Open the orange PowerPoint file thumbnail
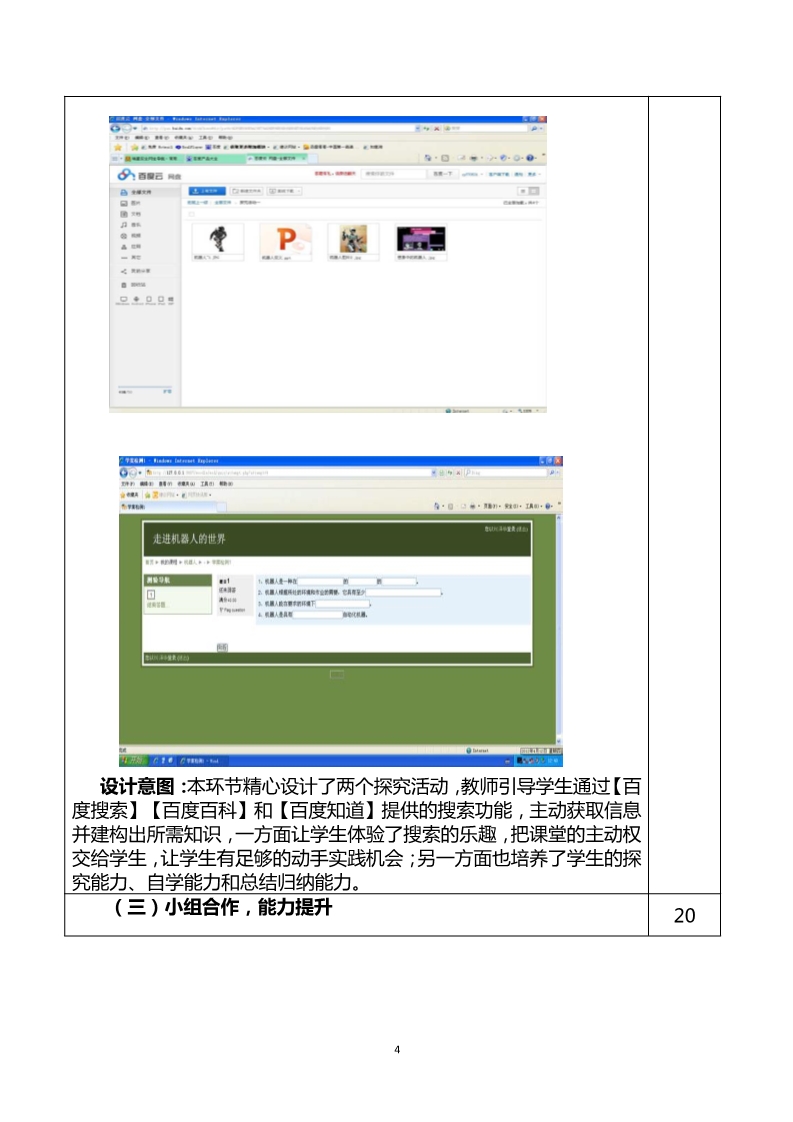Viewport: 793px width, 1122px height. [x=286, y=243]
